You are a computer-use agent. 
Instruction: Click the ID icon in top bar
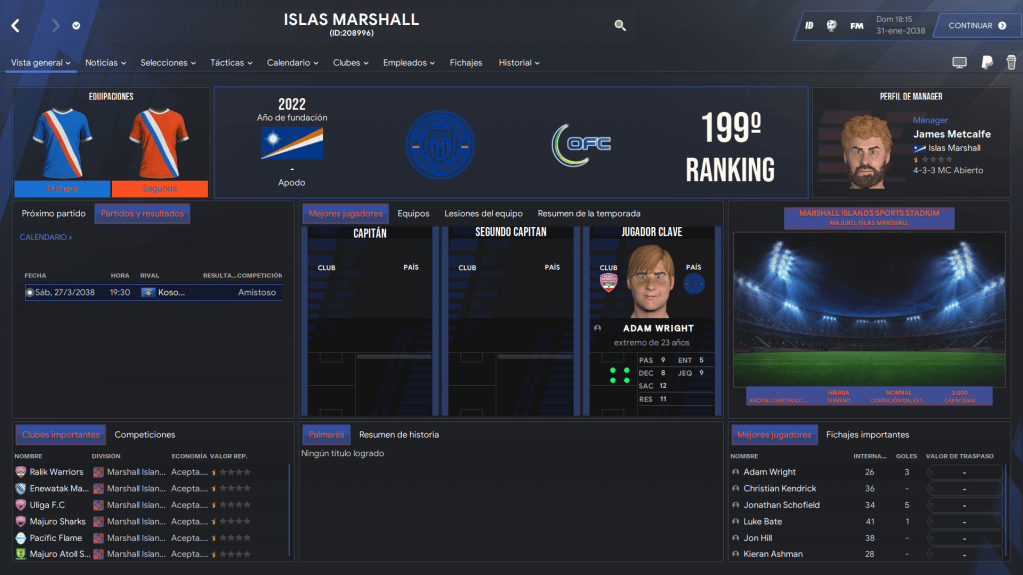coord(809,26)
